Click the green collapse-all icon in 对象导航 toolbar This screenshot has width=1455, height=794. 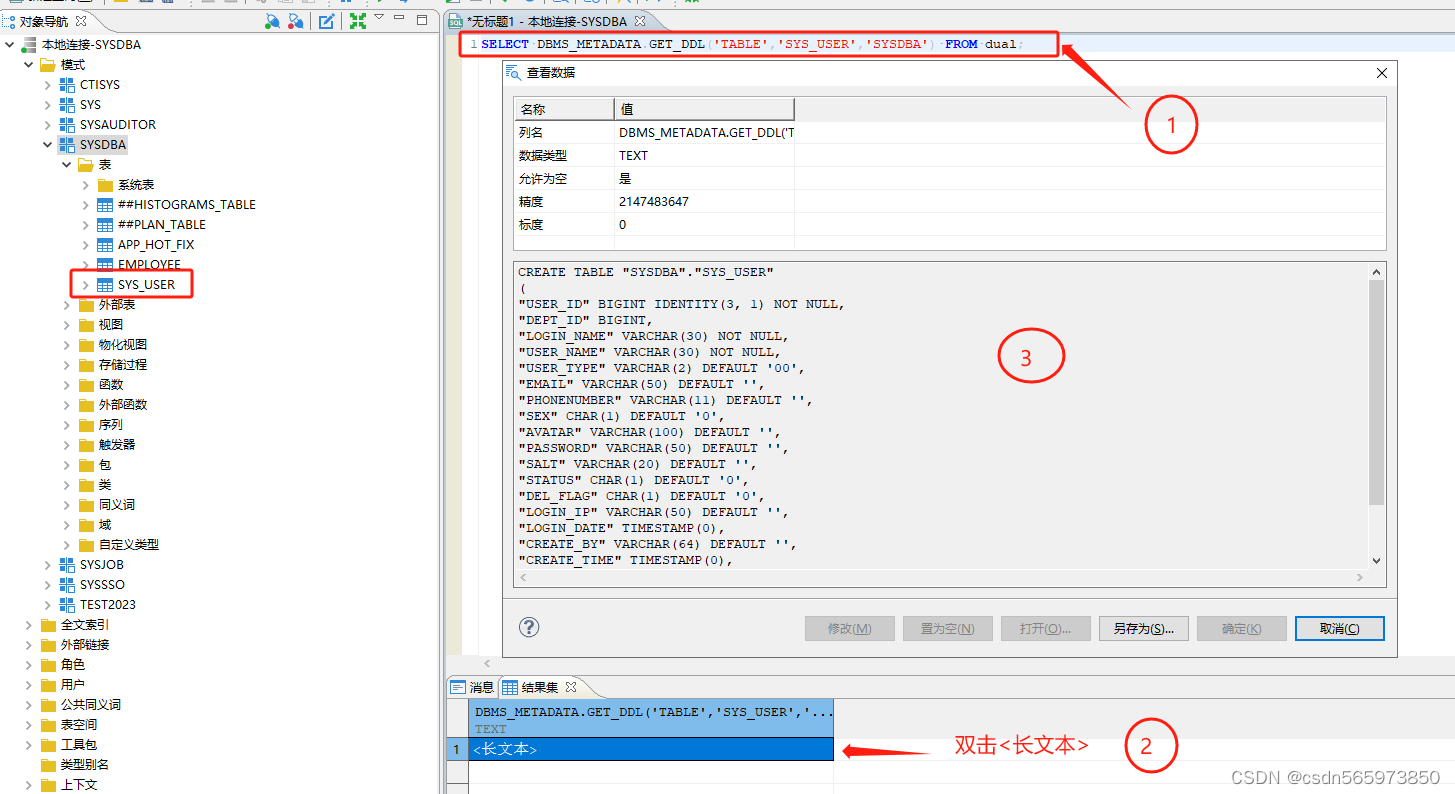coord(358,19)
